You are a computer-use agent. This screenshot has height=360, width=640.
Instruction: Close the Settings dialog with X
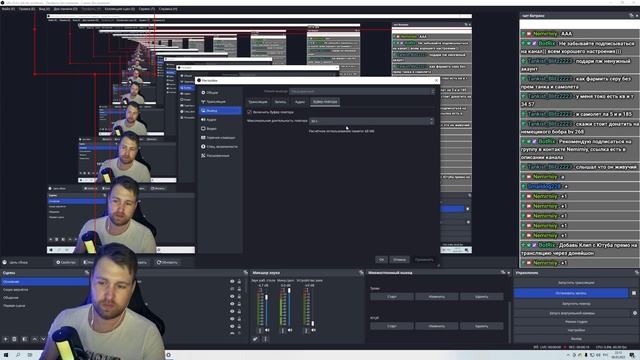[x=436, y=80]
